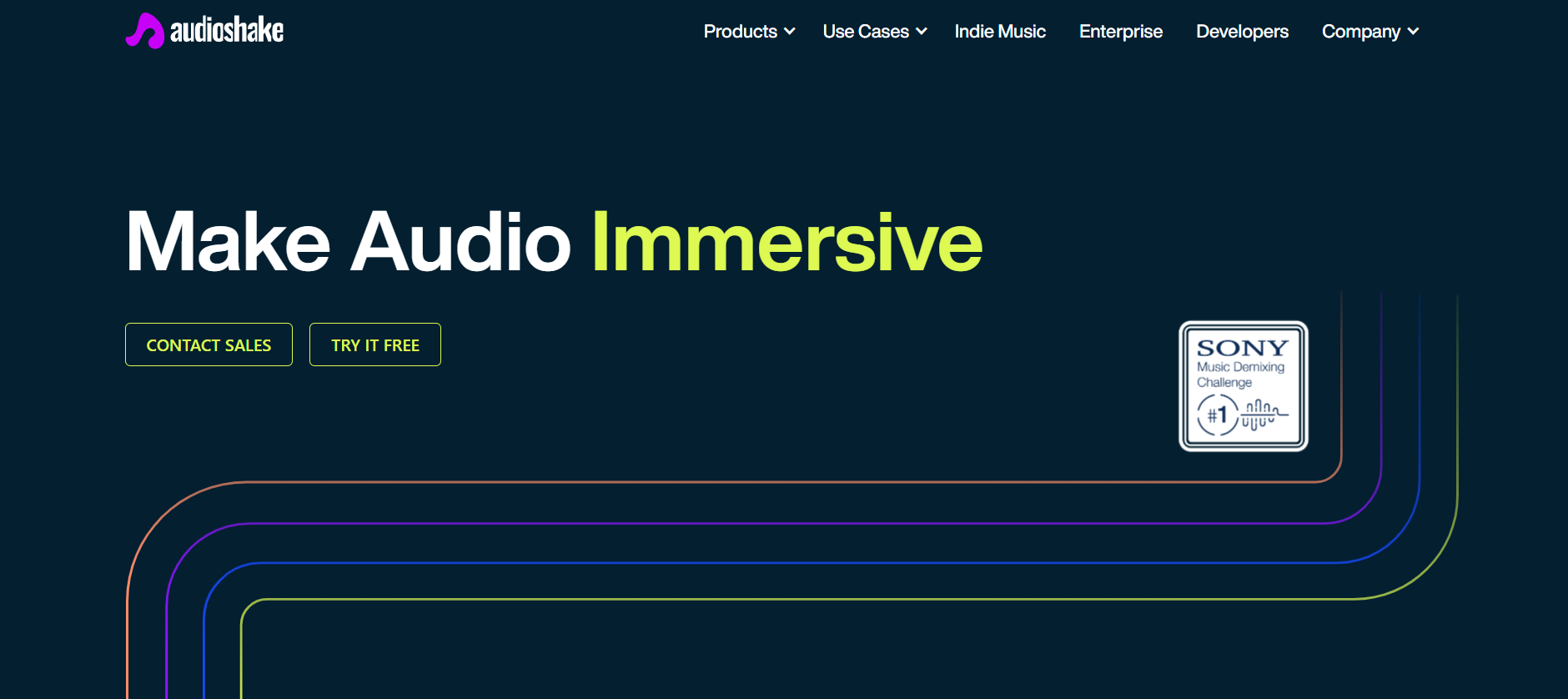This screenshot has width=1568, height=699.
Task: Visit the Developers page
Action: coord(1242,32)
